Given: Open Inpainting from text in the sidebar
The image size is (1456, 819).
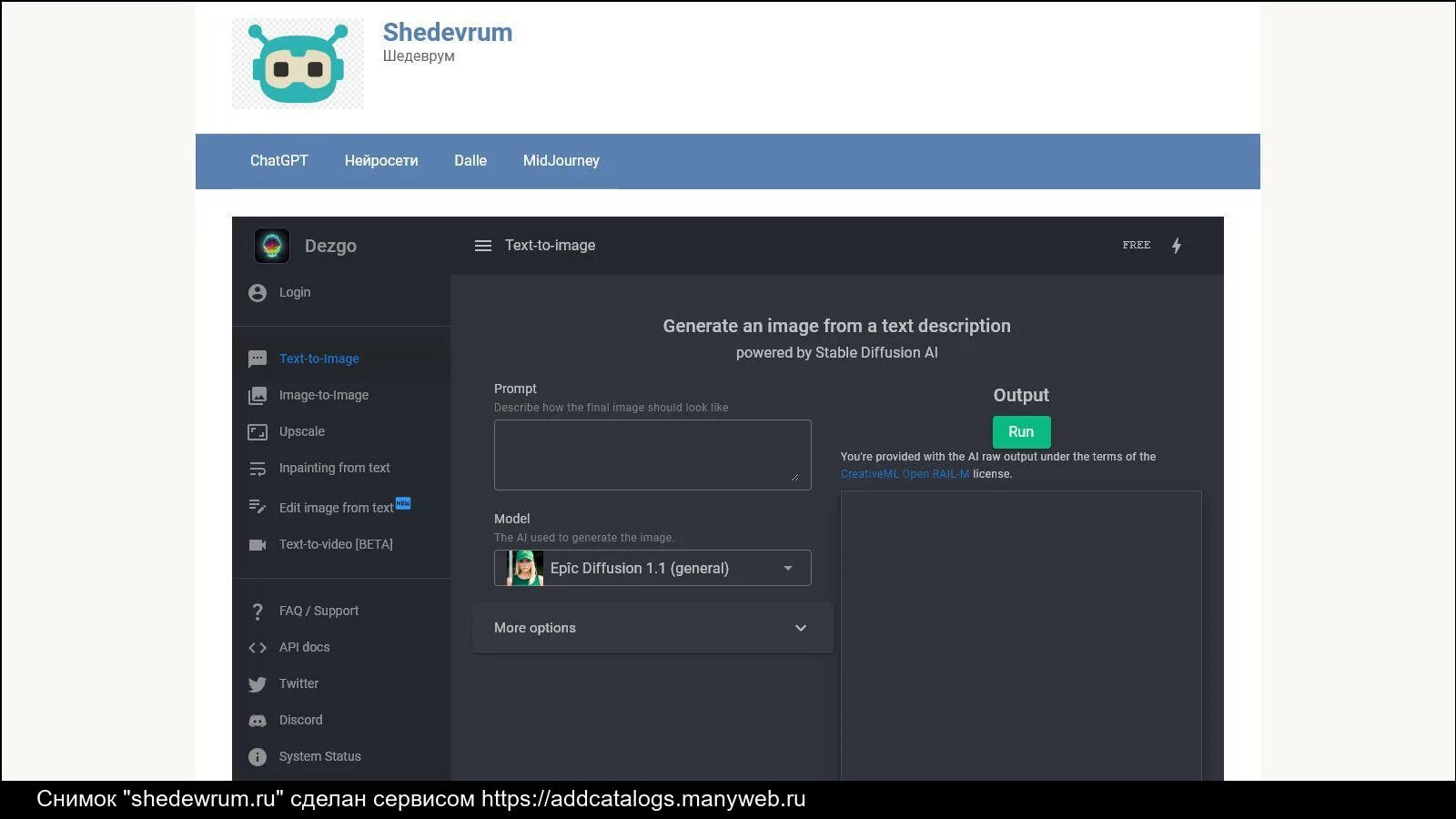Looking at the screenshot, I should pos(335,468).
